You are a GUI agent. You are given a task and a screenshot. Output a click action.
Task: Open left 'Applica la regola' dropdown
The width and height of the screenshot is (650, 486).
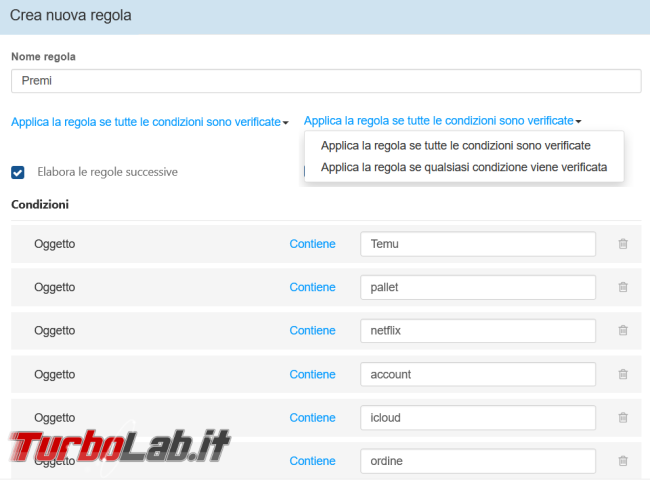(x=150, y=122)
